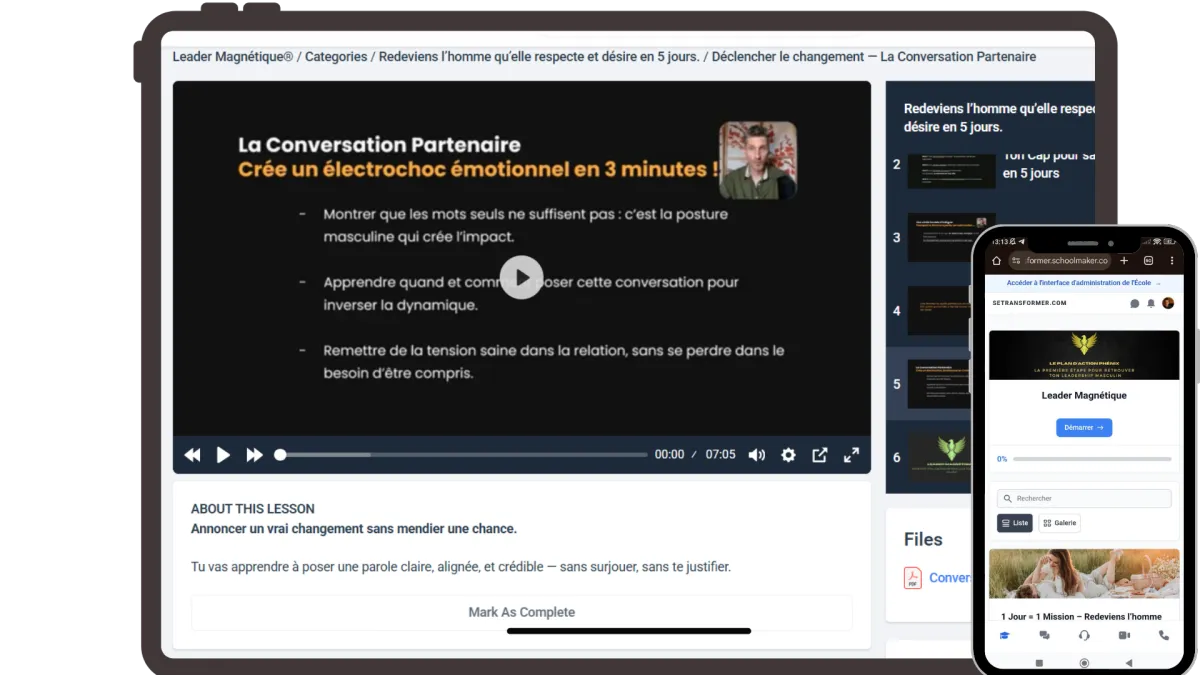Viewport: 1200px width, 675px height.
Task: Click the 'Redeviens l'homme' breadcrumb link
Action: 539,57
